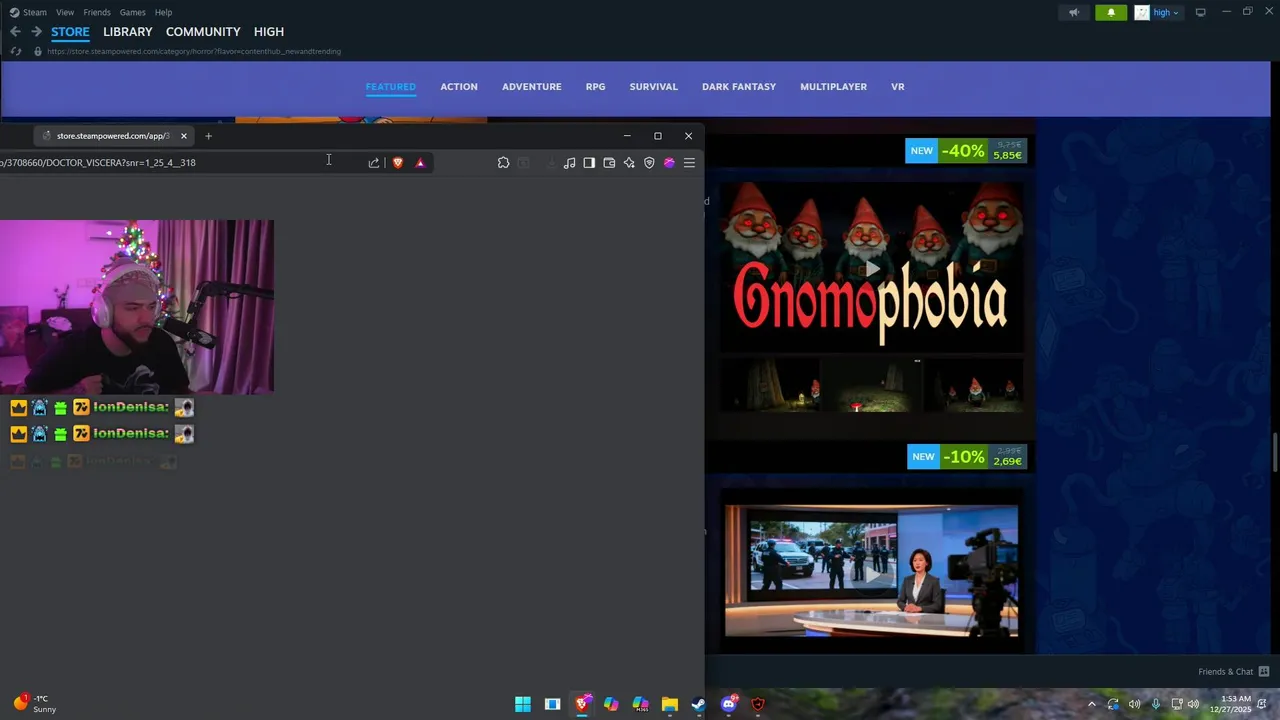Open Steam notifications bell
This screenshot has width=1280, height=720.
click(x=1110, y=12)
